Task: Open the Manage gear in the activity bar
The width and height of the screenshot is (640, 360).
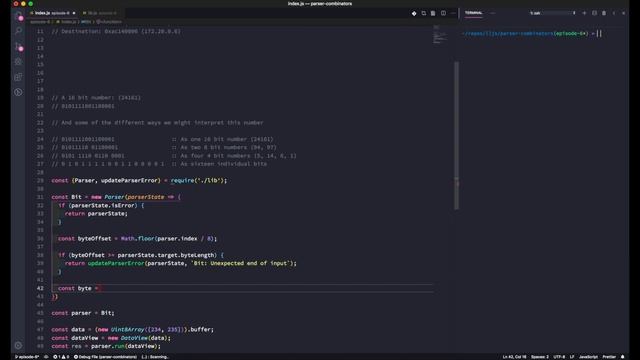Action: click(18, 345)
